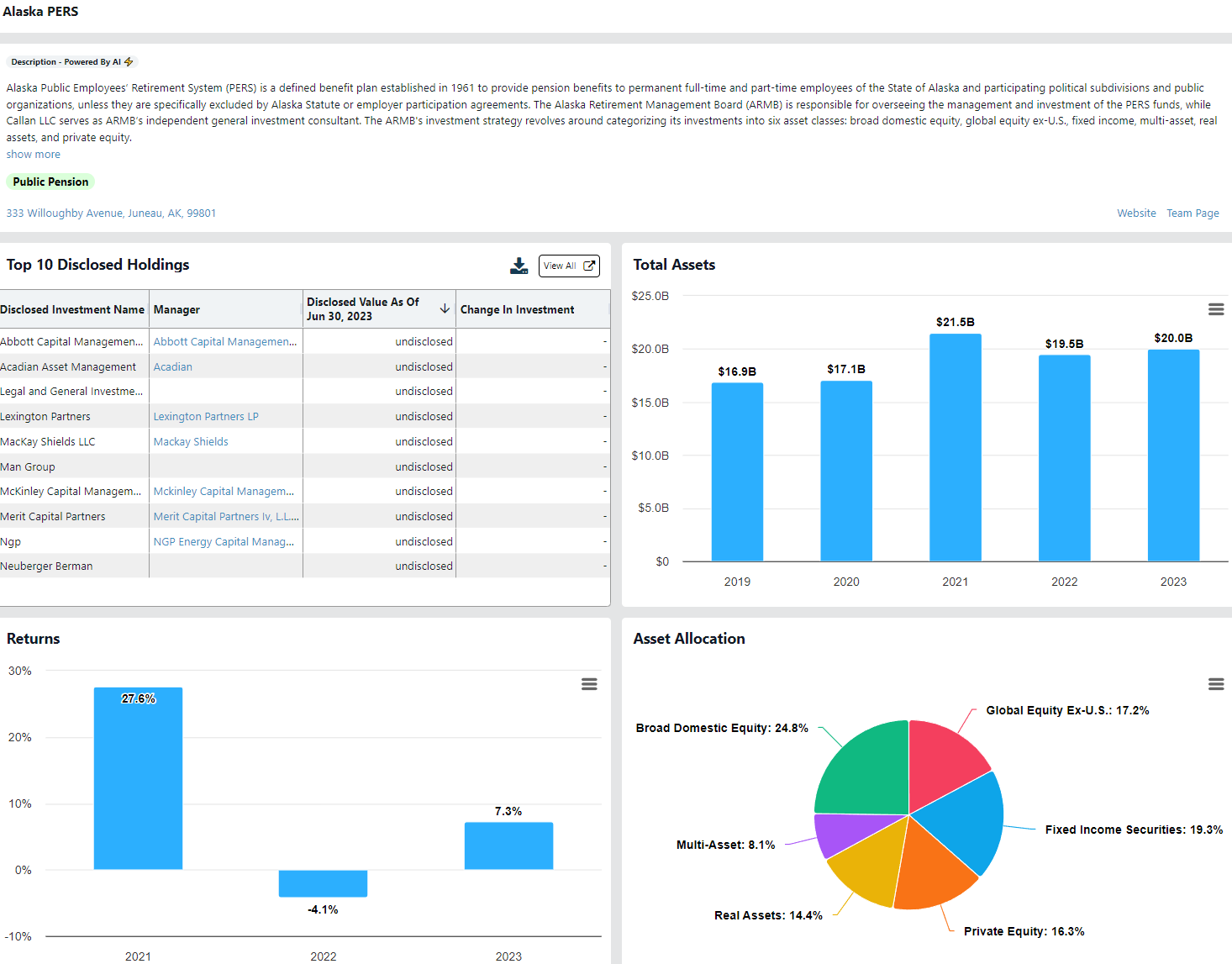Click the $21.5B data label
1232x964 pixels.
tap(956, 322)
